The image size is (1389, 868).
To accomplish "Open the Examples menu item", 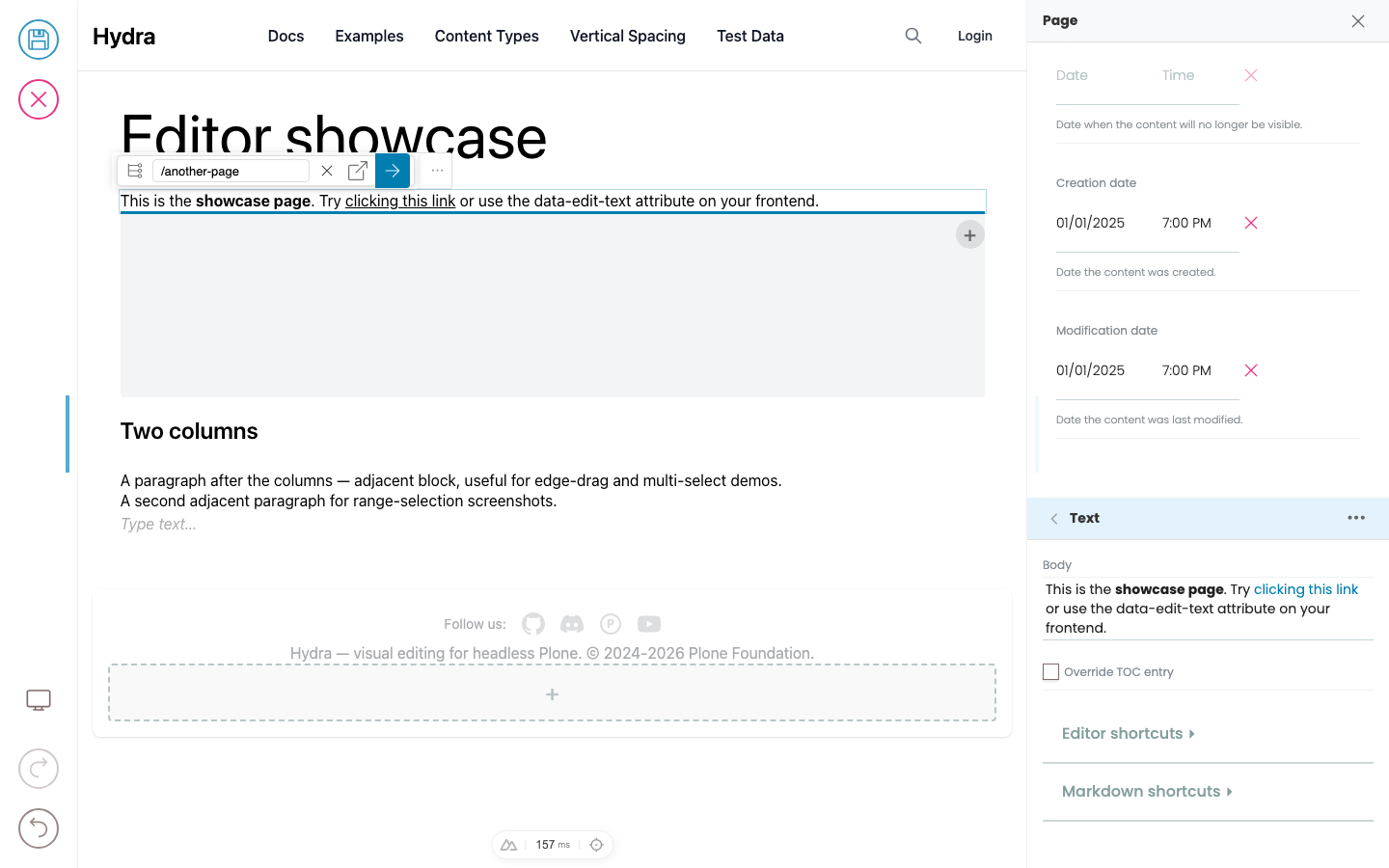I will coord(369,36).
